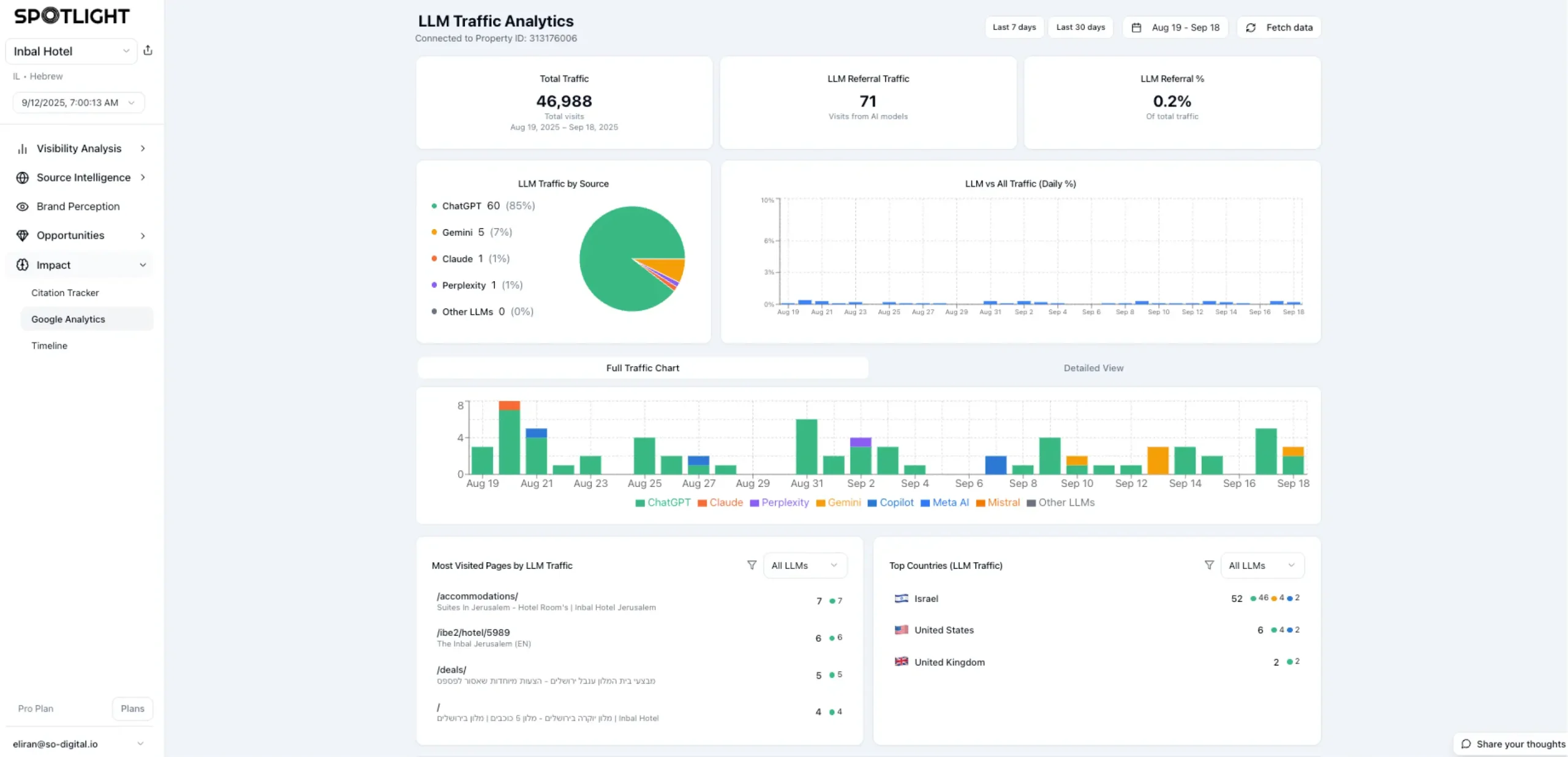This screenshot has width=1568, height=757.
Task: Click the Source Intelligence globe icon
Action: pos(23,178)
